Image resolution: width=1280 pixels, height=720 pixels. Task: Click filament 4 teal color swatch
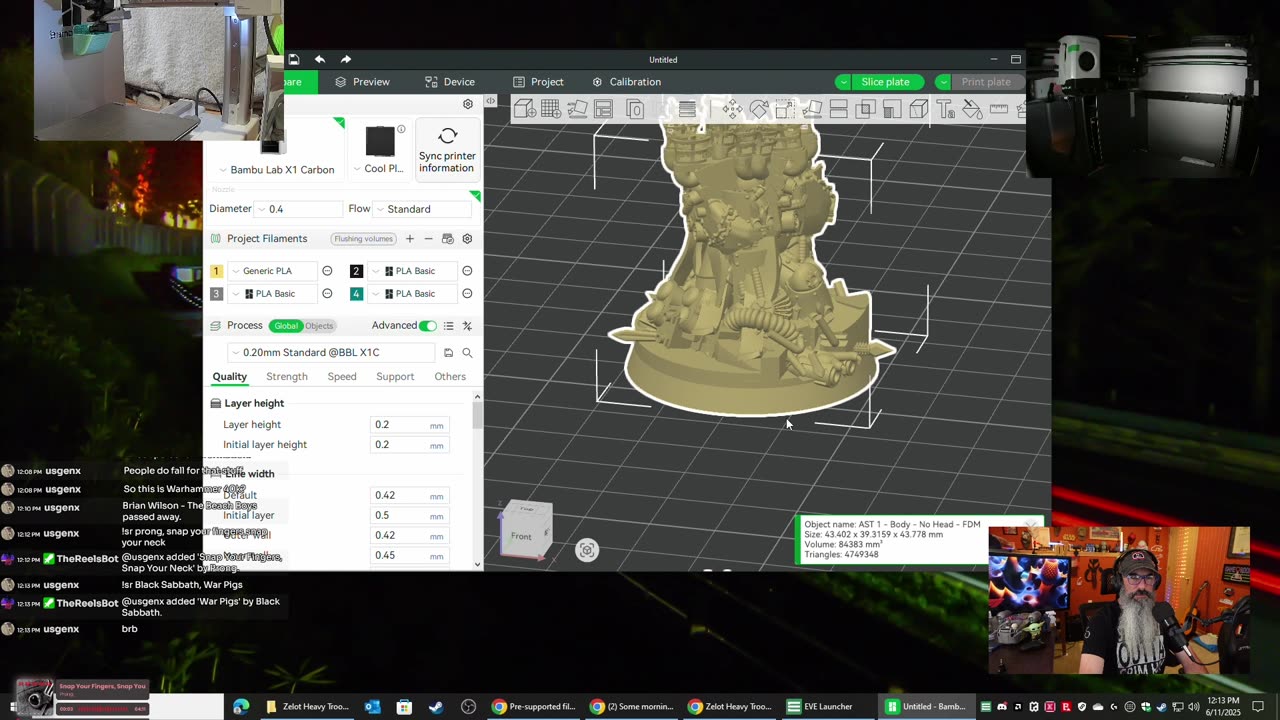(356, 294)
